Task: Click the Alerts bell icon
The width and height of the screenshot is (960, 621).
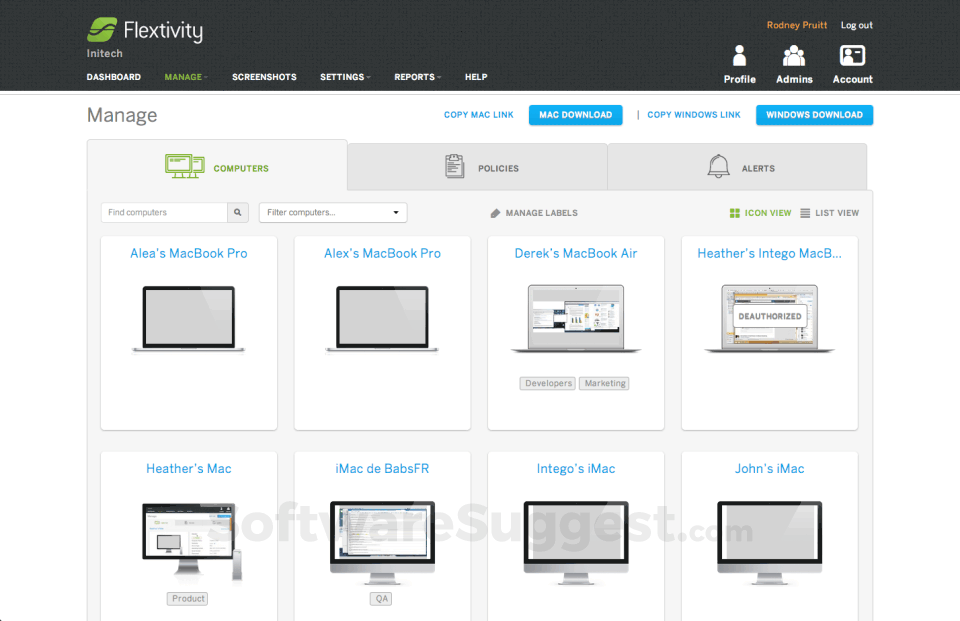Action: [x=718, y=166]
